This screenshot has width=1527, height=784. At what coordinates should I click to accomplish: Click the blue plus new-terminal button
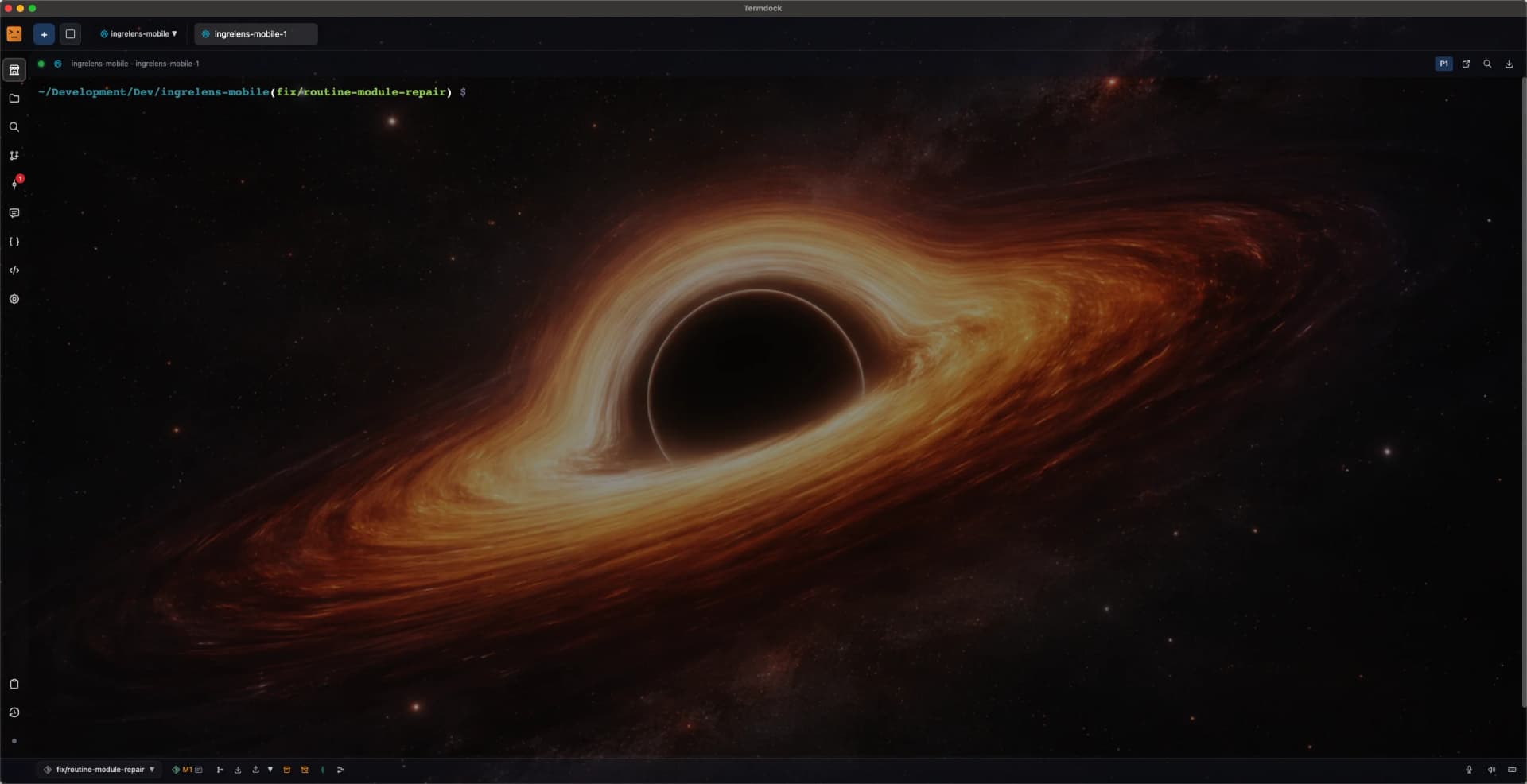(x=44, y=34)
